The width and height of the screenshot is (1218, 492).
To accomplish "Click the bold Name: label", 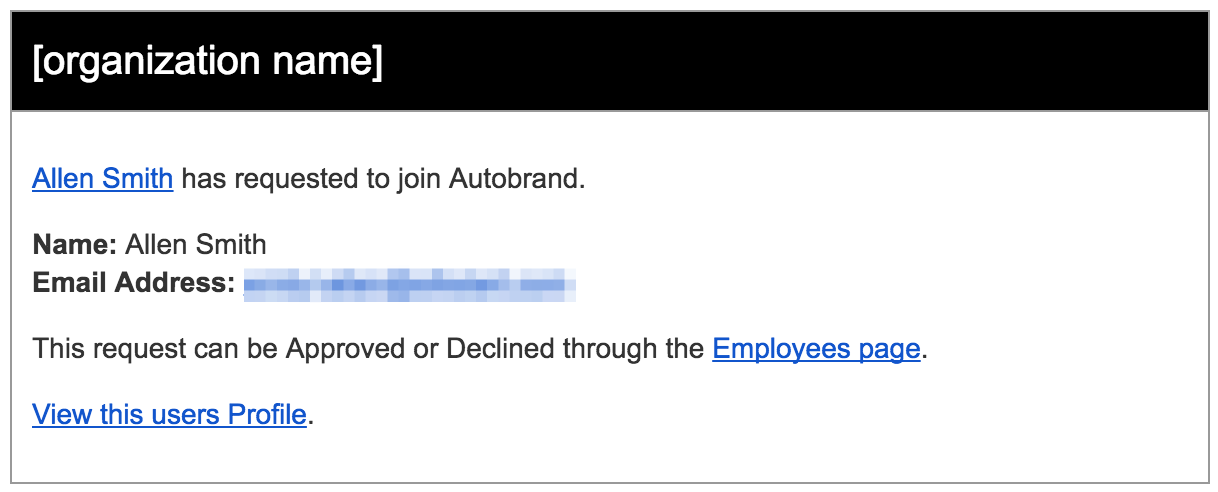I will coord(75,244).
